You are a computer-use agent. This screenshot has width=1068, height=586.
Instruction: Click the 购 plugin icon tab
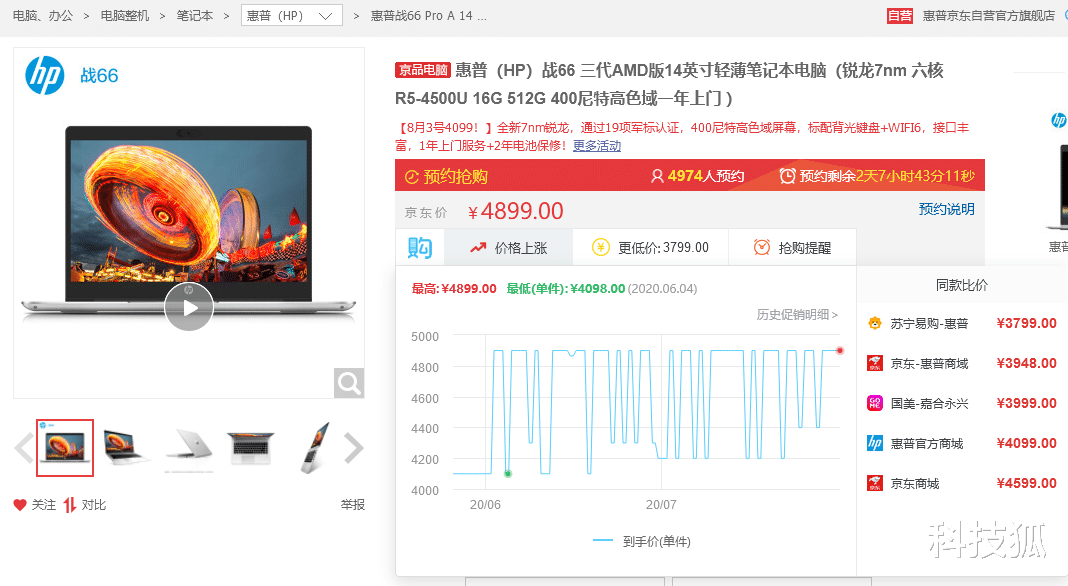point(420,247)
